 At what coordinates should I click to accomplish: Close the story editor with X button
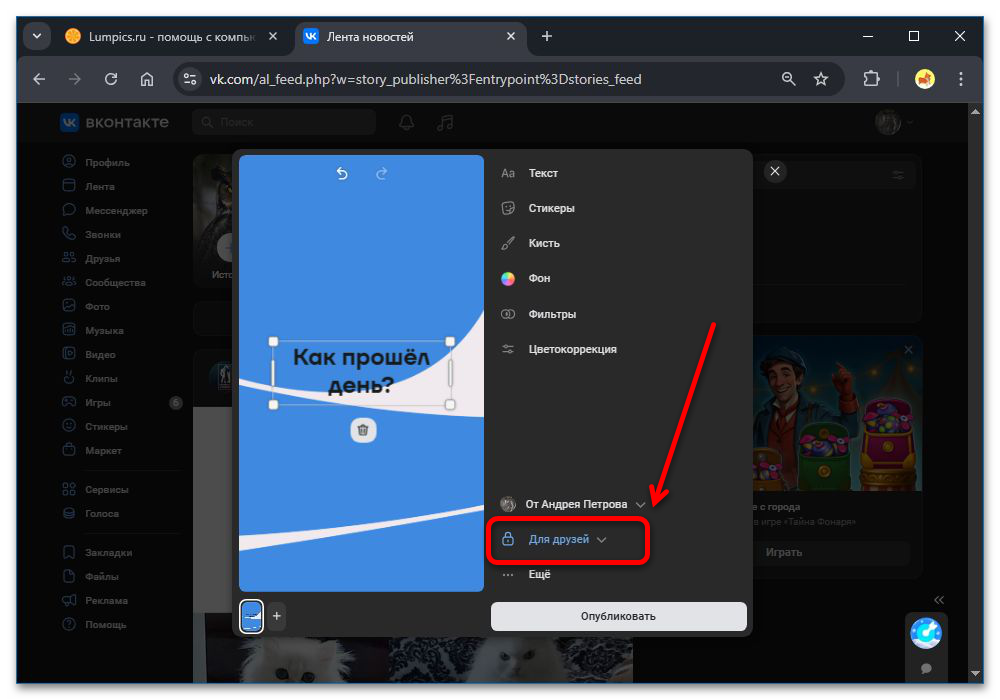coord(775,172)
